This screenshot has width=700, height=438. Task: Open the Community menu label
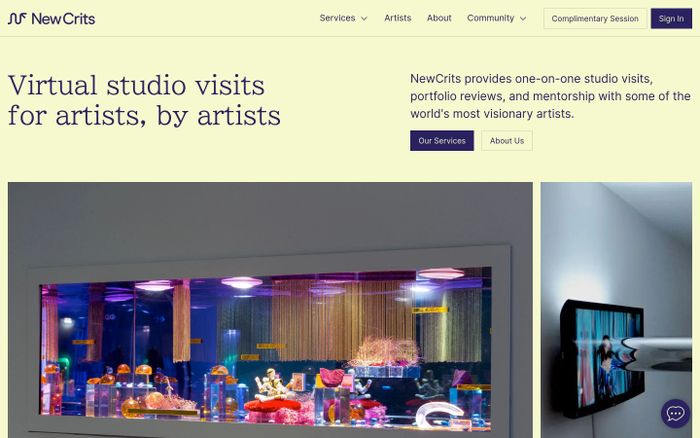pos(490,18)
